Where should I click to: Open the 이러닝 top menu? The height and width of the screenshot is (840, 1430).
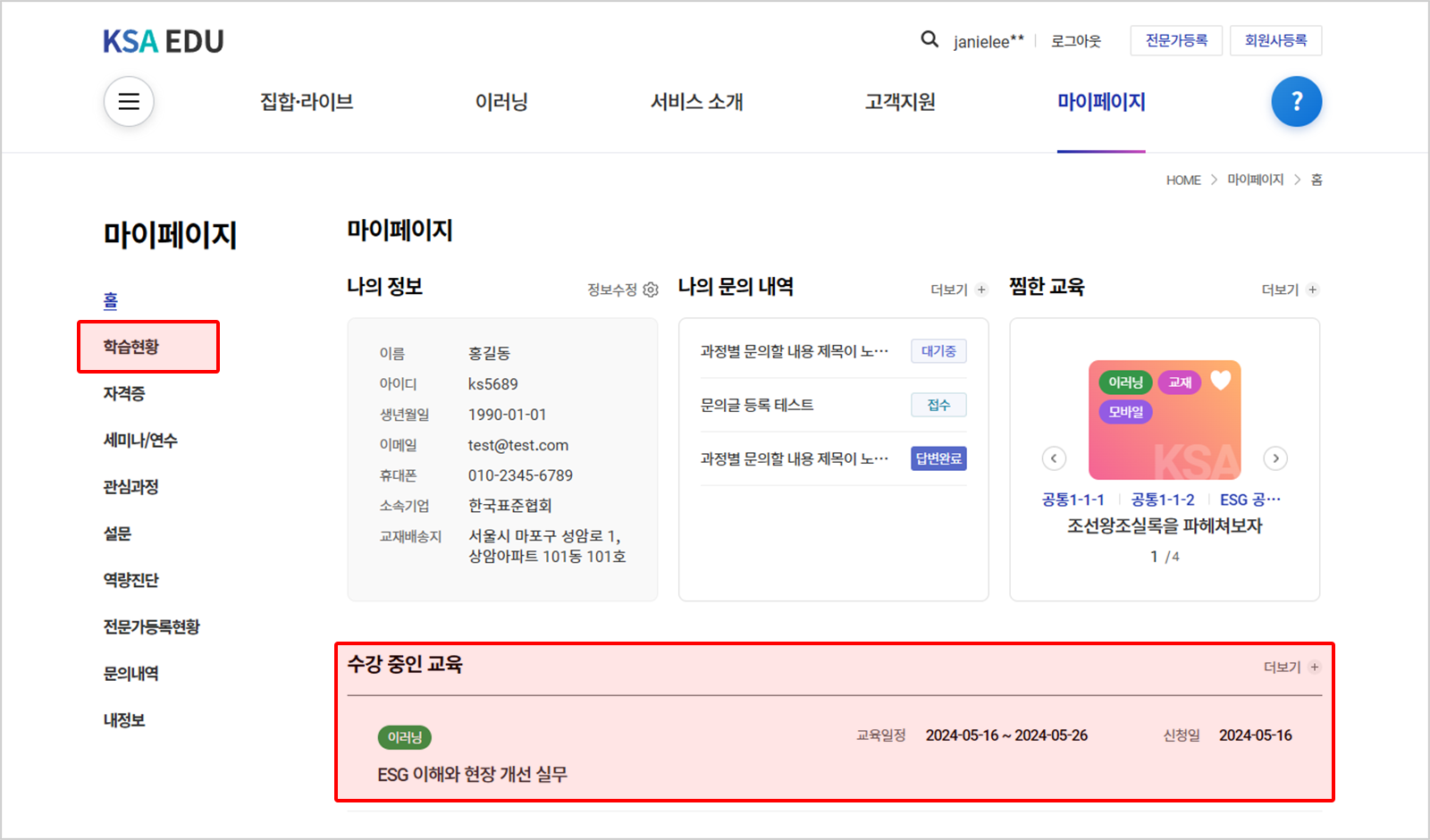[501, 102]
